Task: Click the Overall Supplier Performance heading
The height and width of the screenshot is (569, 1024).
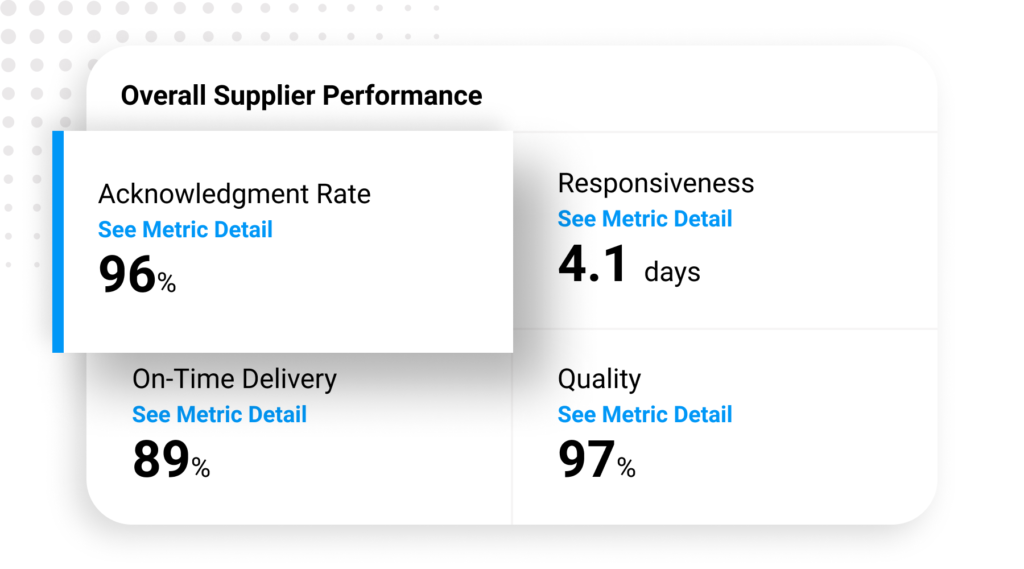Action: tap(301, 95)
